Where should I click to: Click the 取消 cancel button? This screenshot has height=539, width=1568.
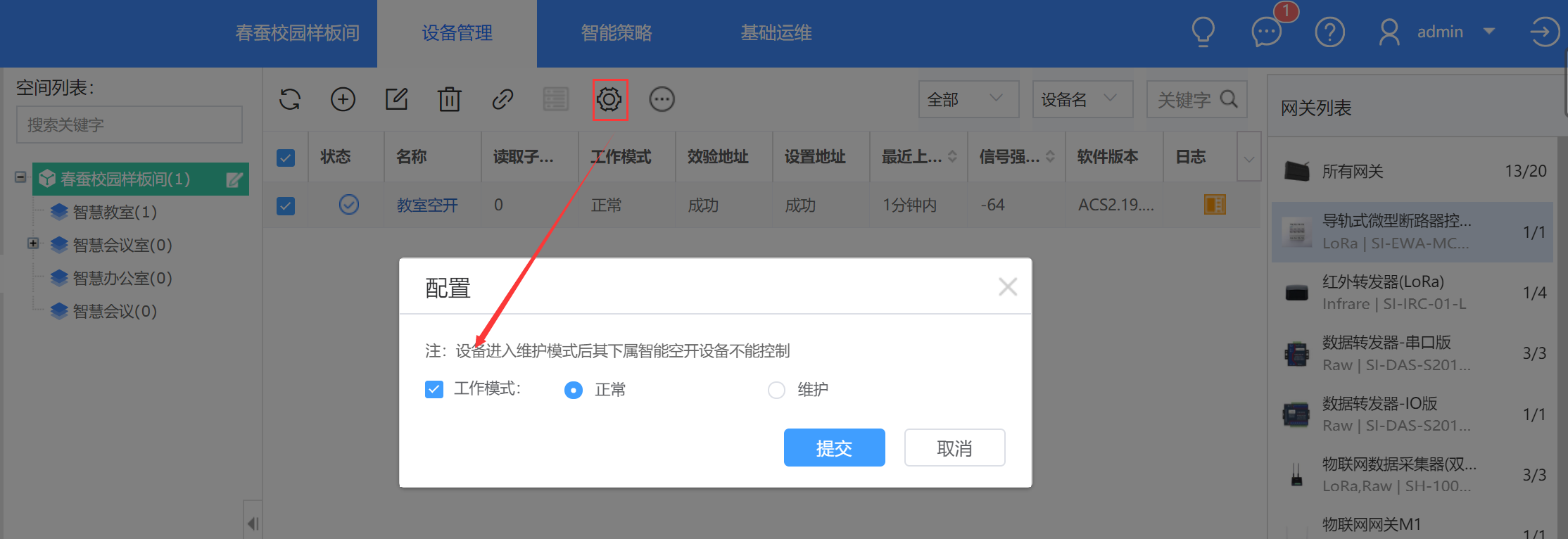point(955,448)
